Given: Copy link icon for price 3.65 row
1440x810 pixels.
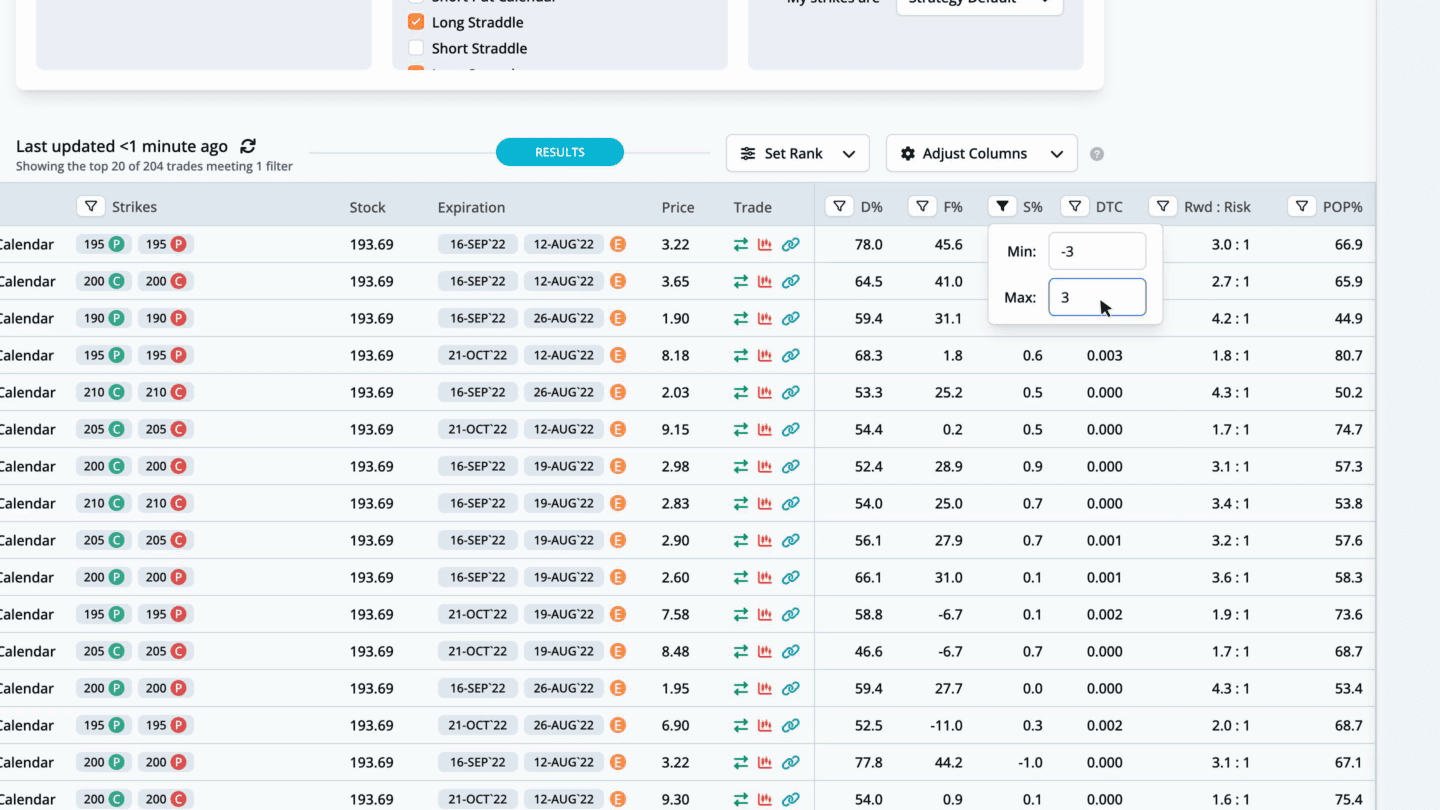Looking at the screenshot, I should 790,282.
